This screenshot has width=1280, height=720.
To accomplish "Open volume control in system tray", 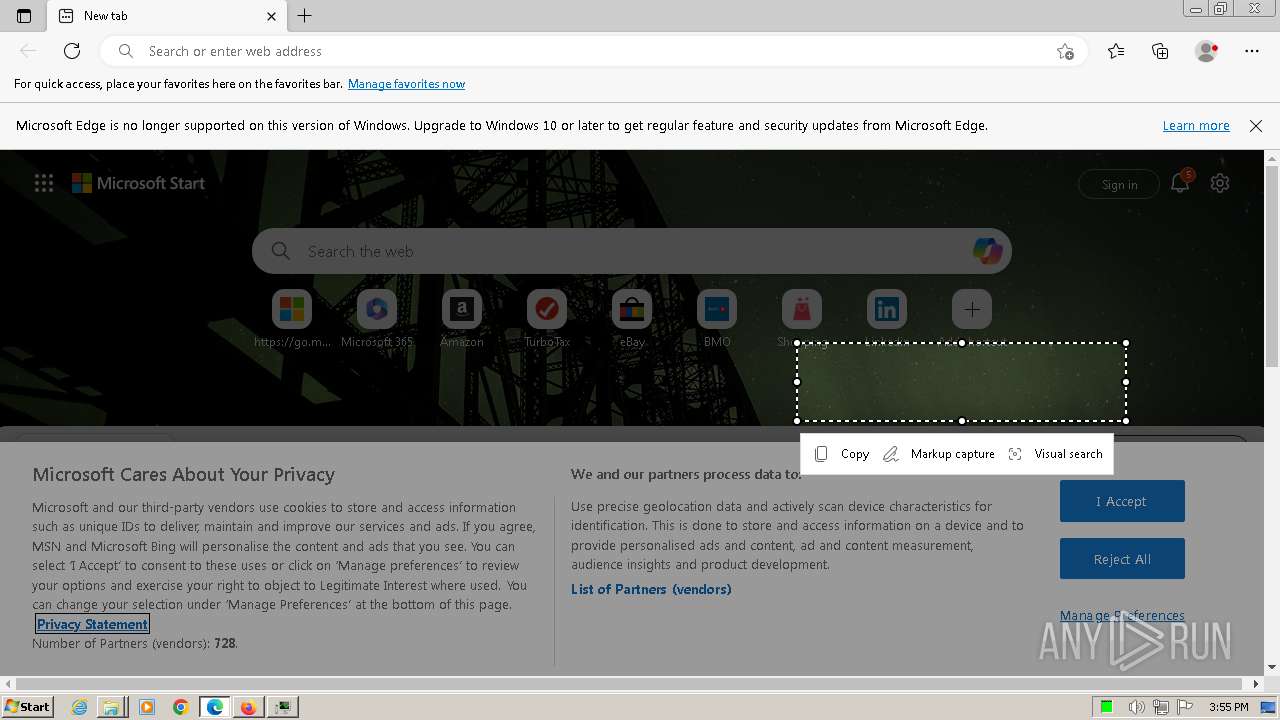I will click(1136, 707).
